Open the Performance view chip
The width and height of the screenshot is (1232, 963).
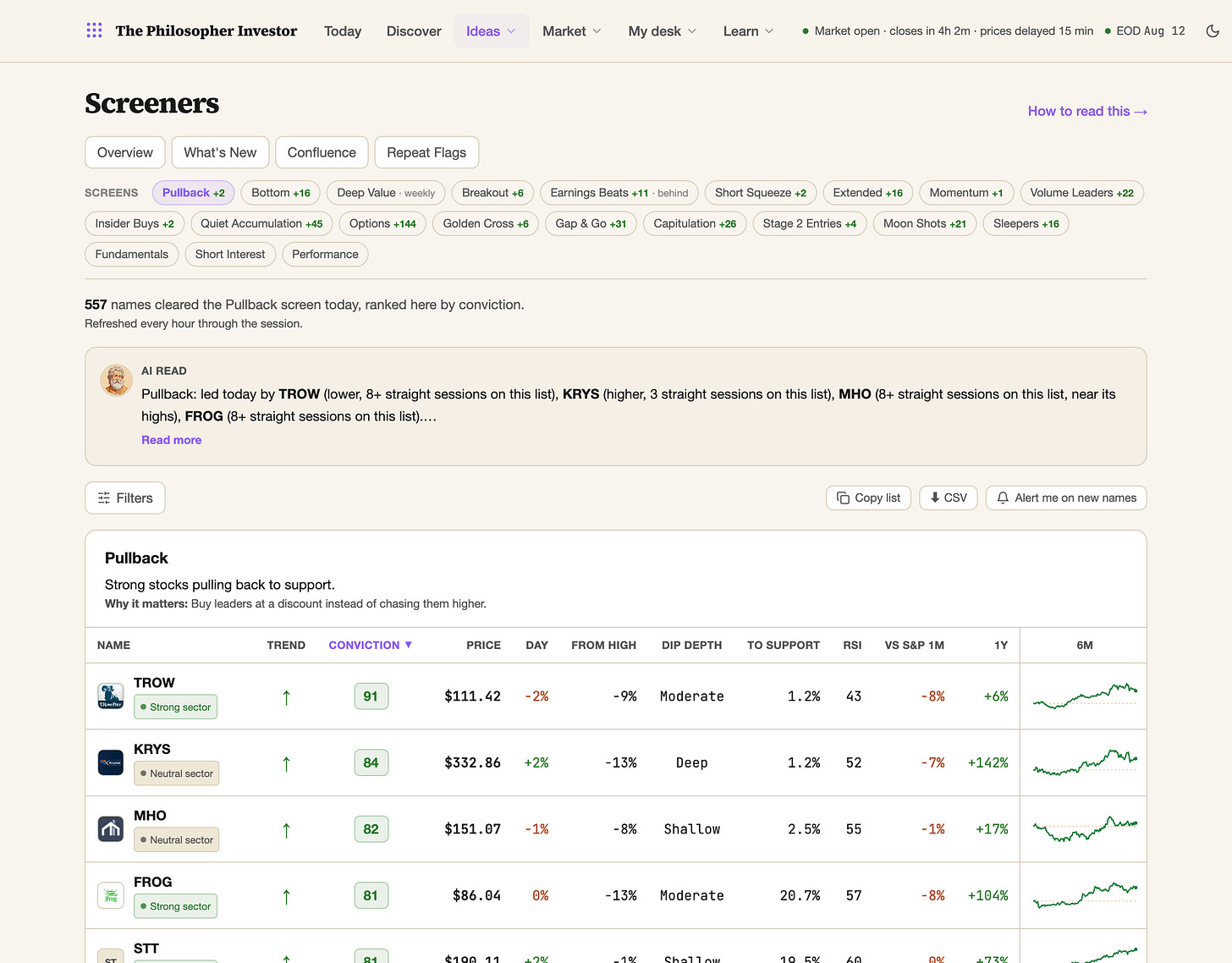coord(325,254)
